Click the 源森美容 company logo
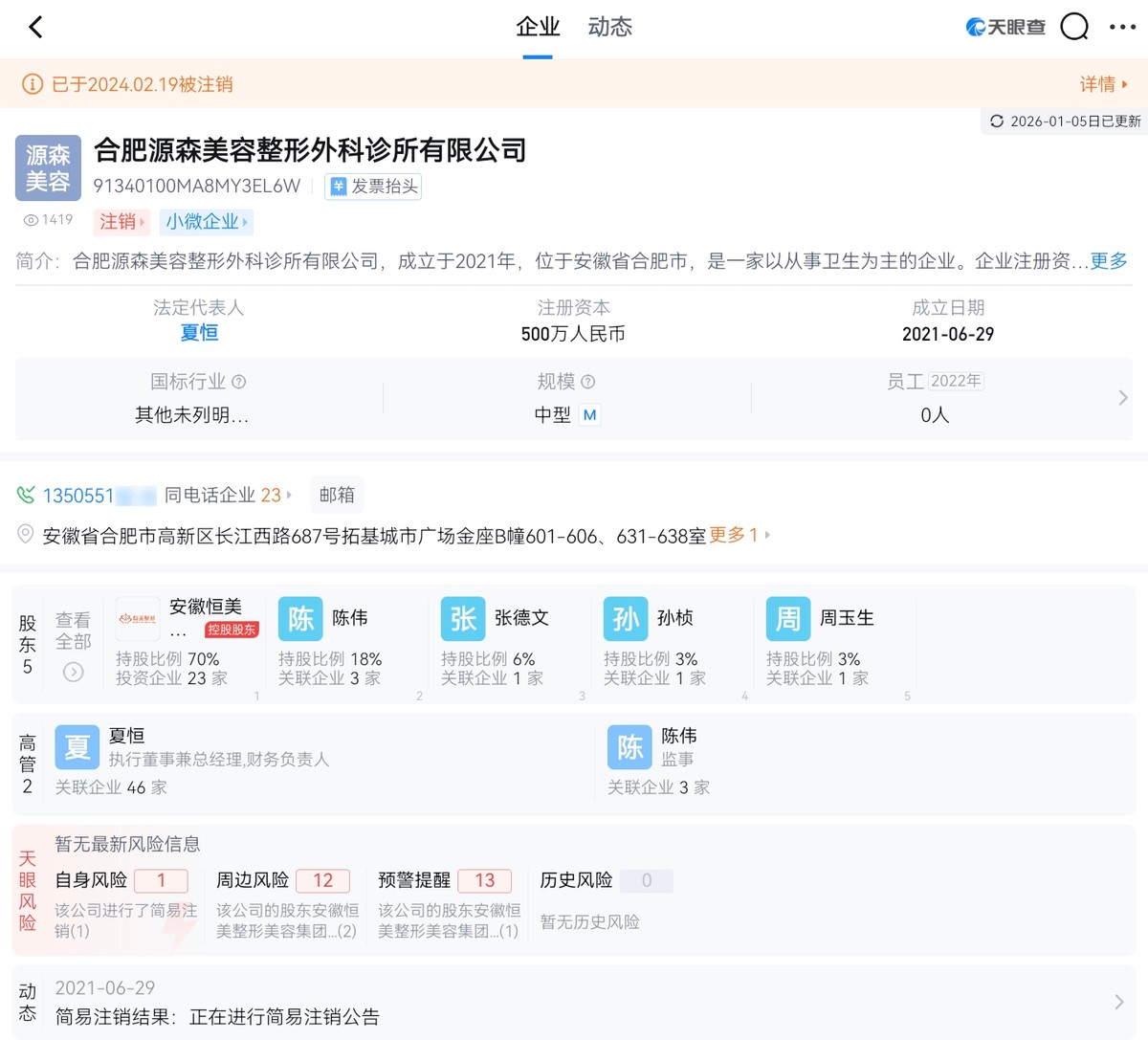The image size is (1148, 1040). (x=48, y=168)
